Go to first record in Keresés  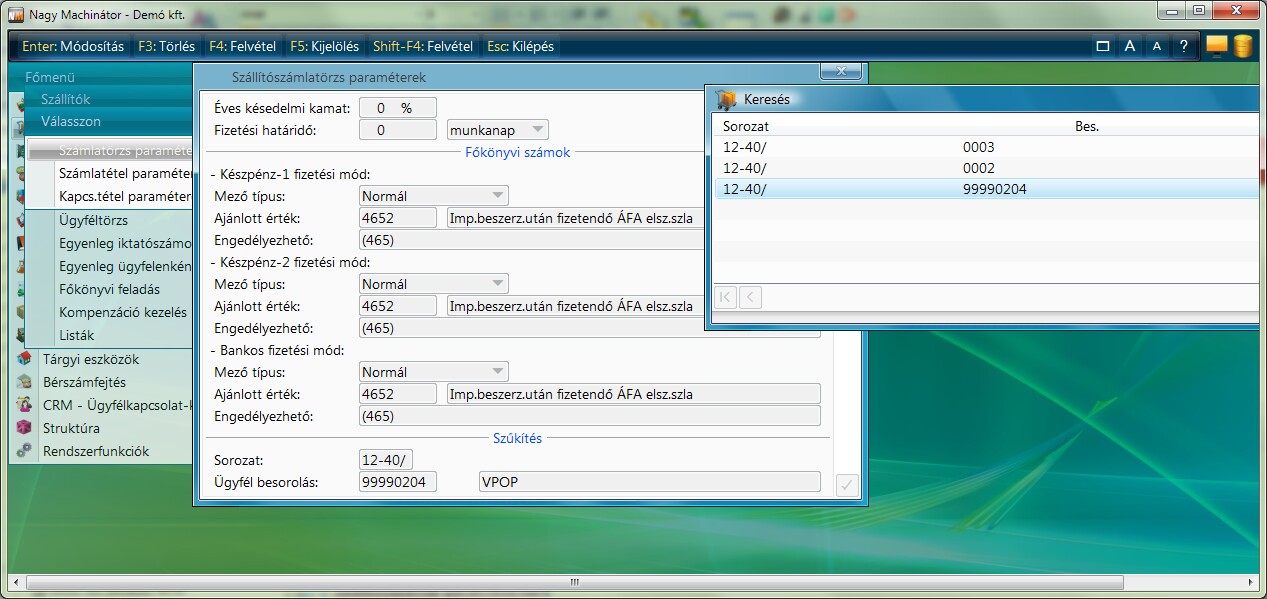point(726,297)
